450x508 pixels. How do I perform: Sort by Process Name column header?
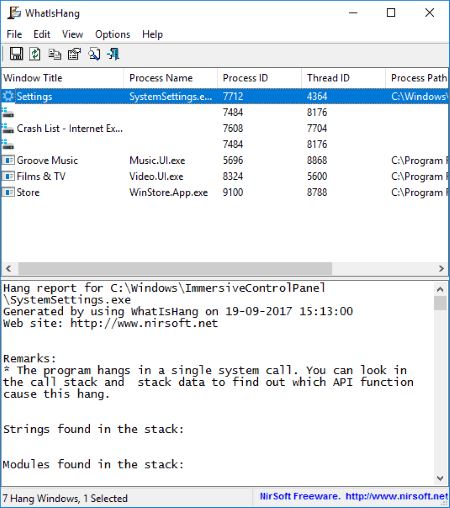point(171,78)
